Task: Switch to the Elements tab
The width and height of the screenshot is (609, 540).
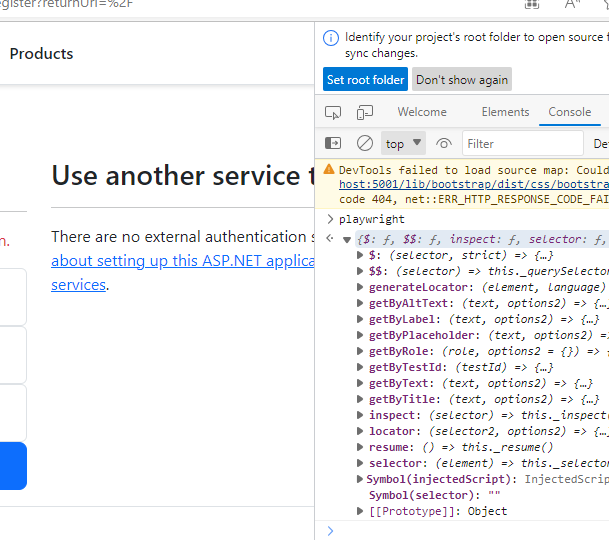Action: [505, 112]
